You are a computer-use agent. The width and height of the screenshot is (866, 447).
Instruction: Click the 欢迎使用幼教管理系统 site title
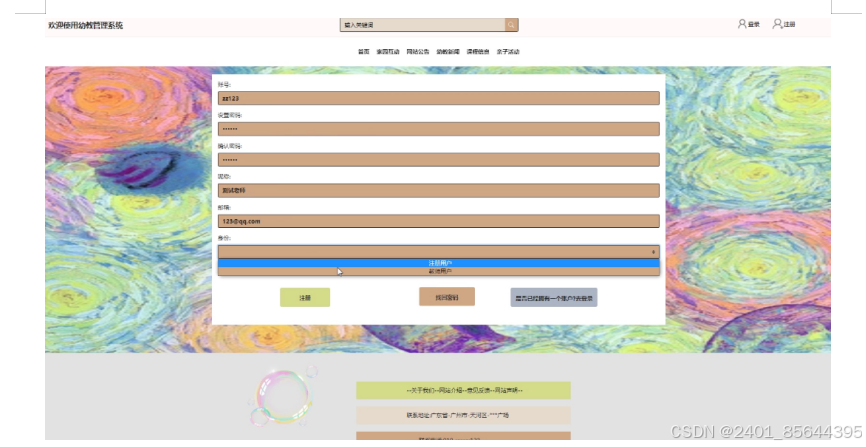point(86,25)
